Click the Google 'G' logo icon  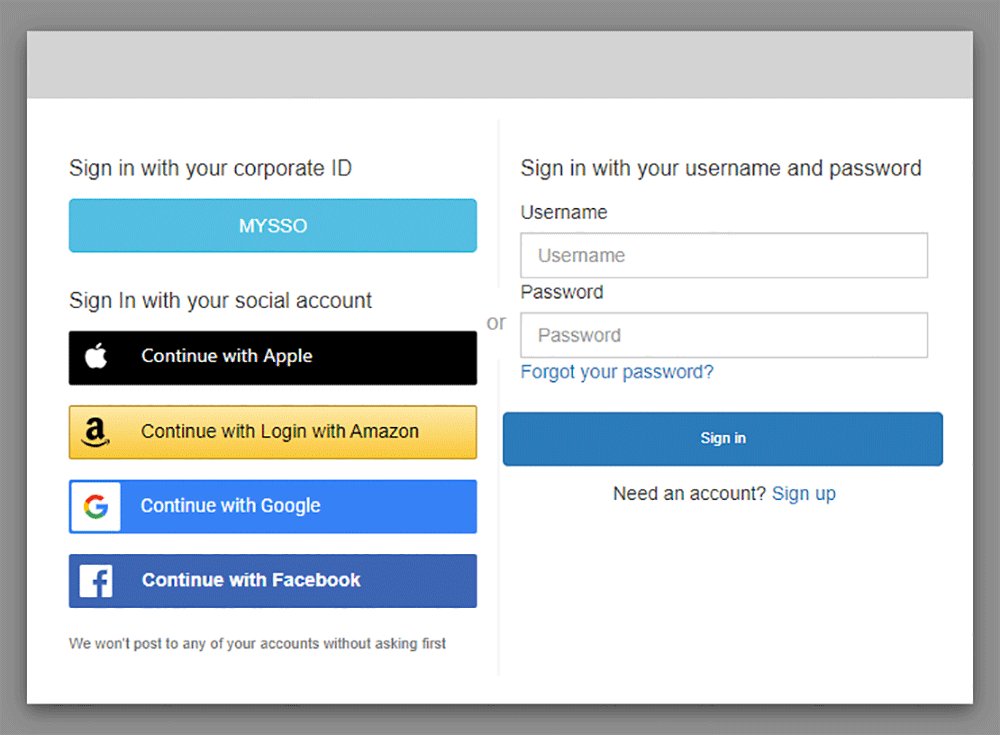point(95,506)
